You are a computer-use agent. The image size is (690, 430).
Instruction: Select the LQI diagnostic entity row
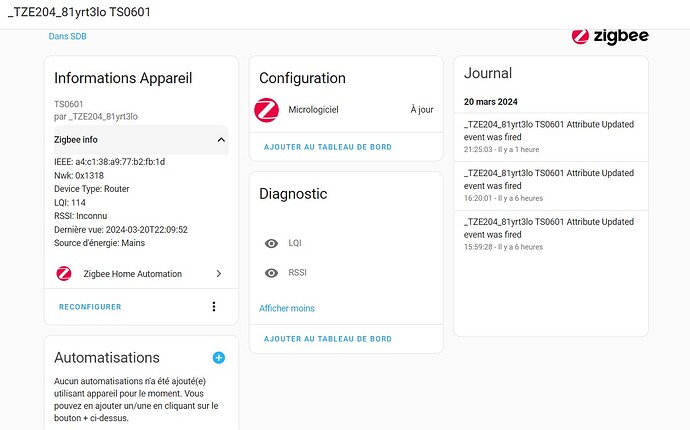point(345,243)
